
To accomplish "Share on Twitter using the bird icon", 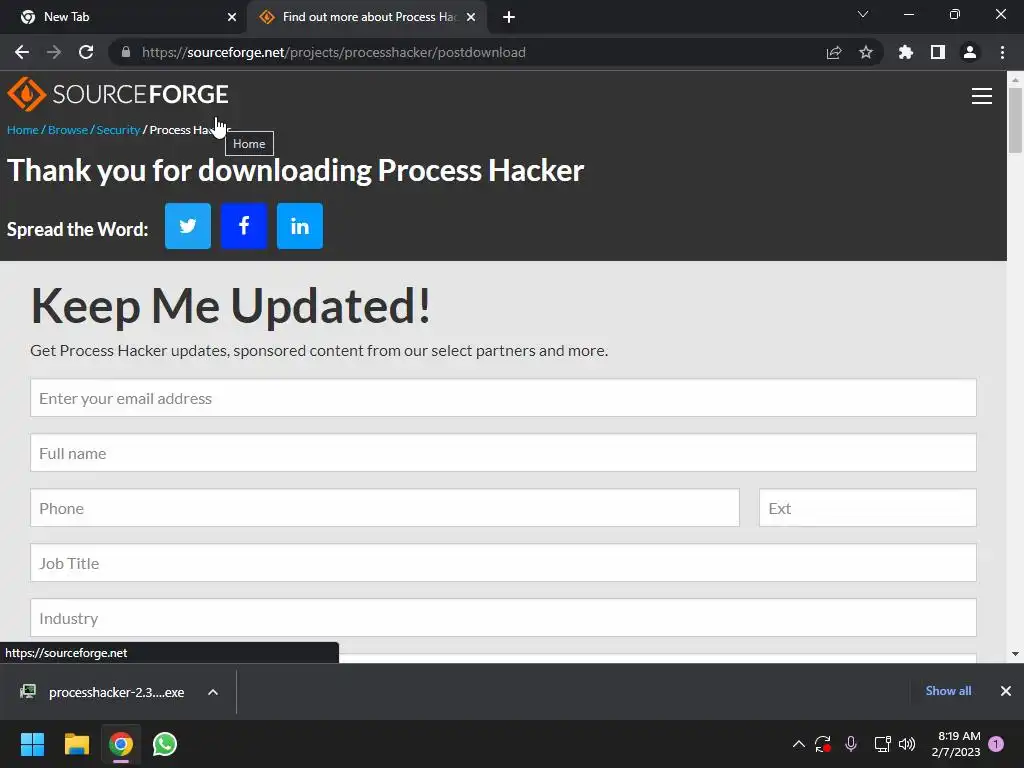I will [187, 226].
